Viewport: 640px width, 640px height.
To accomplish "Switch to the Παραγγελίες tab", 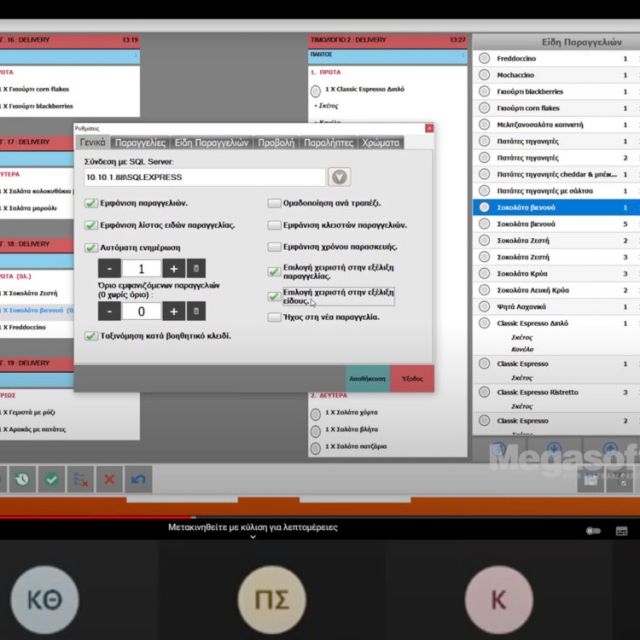I will click(x=140, y=143).
